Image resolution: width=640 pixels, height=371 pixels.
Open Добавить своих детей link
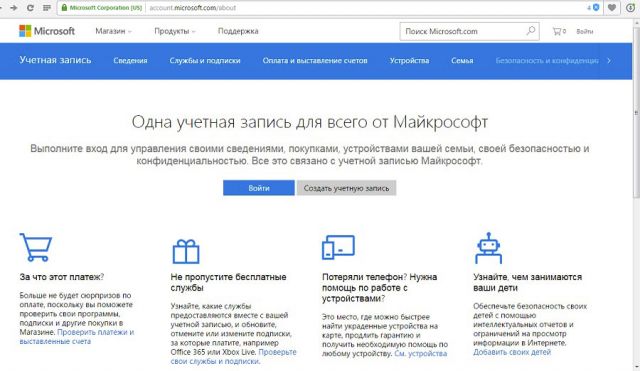coord(512,352)
